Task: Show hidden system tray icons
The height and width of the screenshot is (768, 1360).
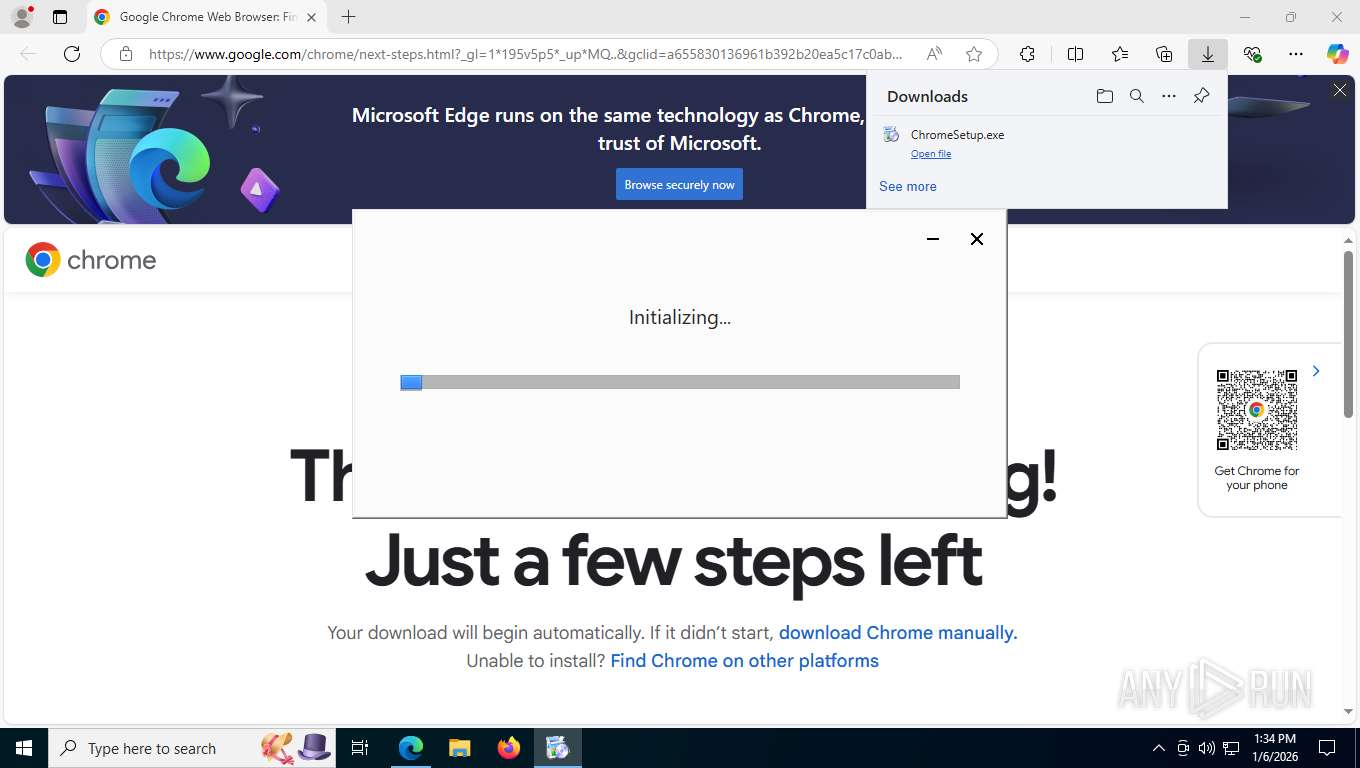Action: (1159, 748)
